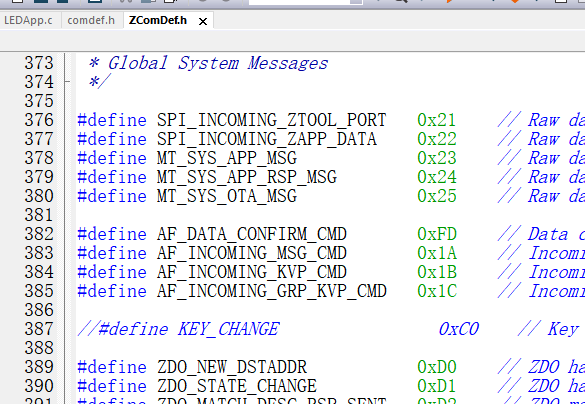Click commented-out KEY_CHANGE define
This screenshot has height=404, width=585.
[178, 329]
